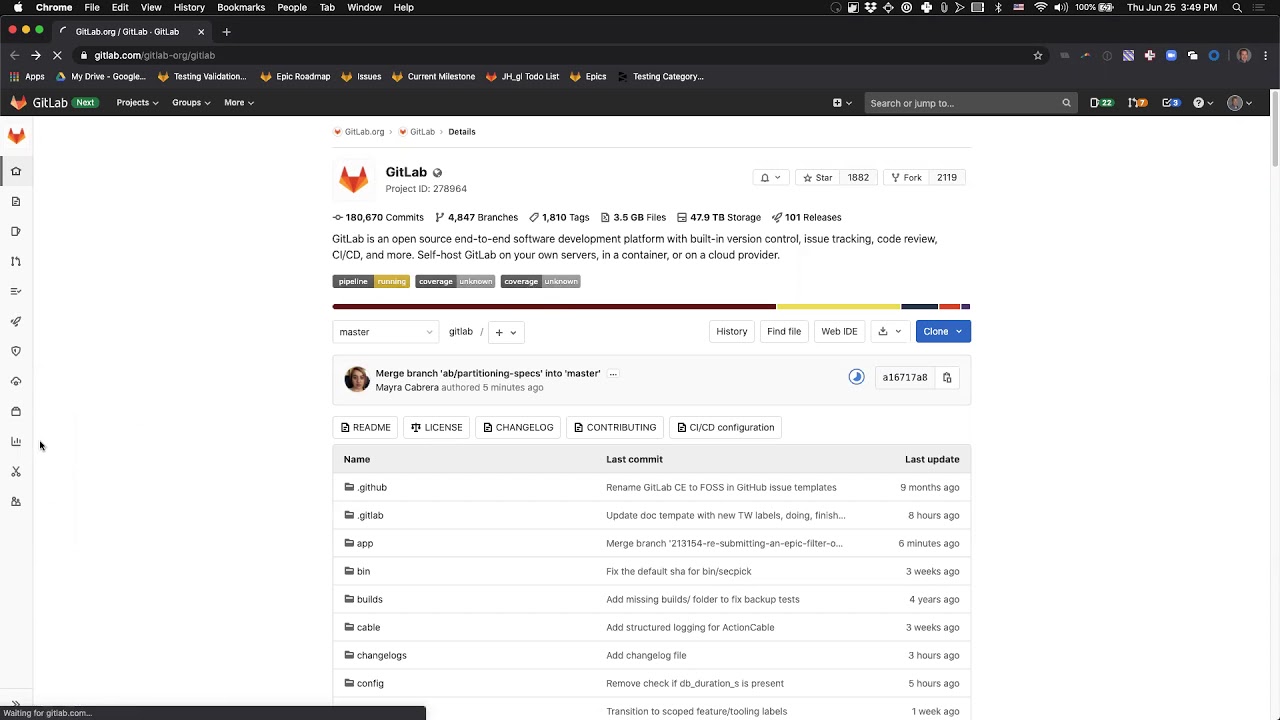This screenshot has width=1280, height=720.
Task: Open the CI/CD configuration button
Action: [x=725, y=427]
